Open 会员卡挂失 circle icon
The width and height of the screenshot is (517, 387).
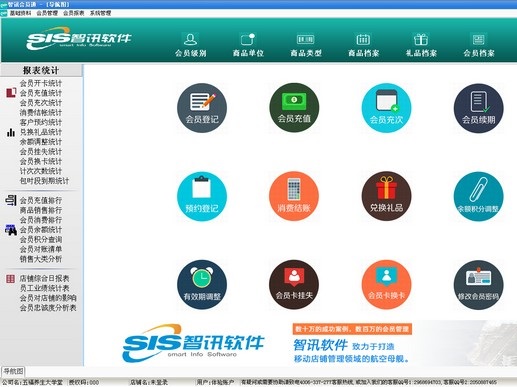tap(294, 285)
